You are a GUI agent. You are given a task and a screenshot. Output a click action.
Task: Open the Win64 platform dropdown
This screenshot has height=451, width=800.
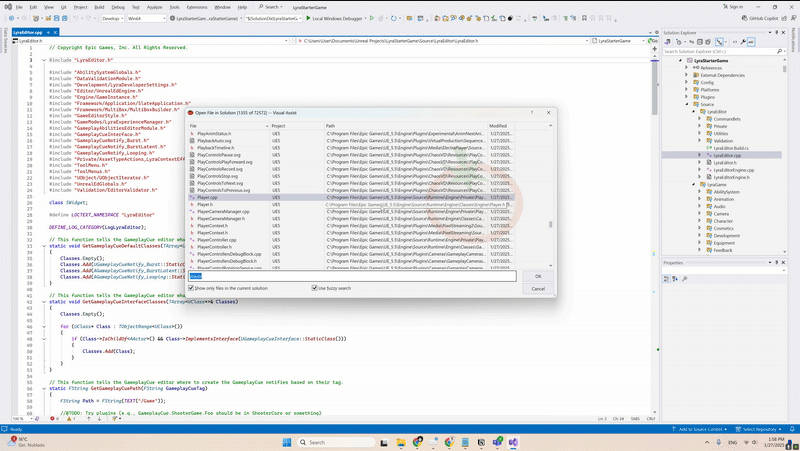point(146,18)
